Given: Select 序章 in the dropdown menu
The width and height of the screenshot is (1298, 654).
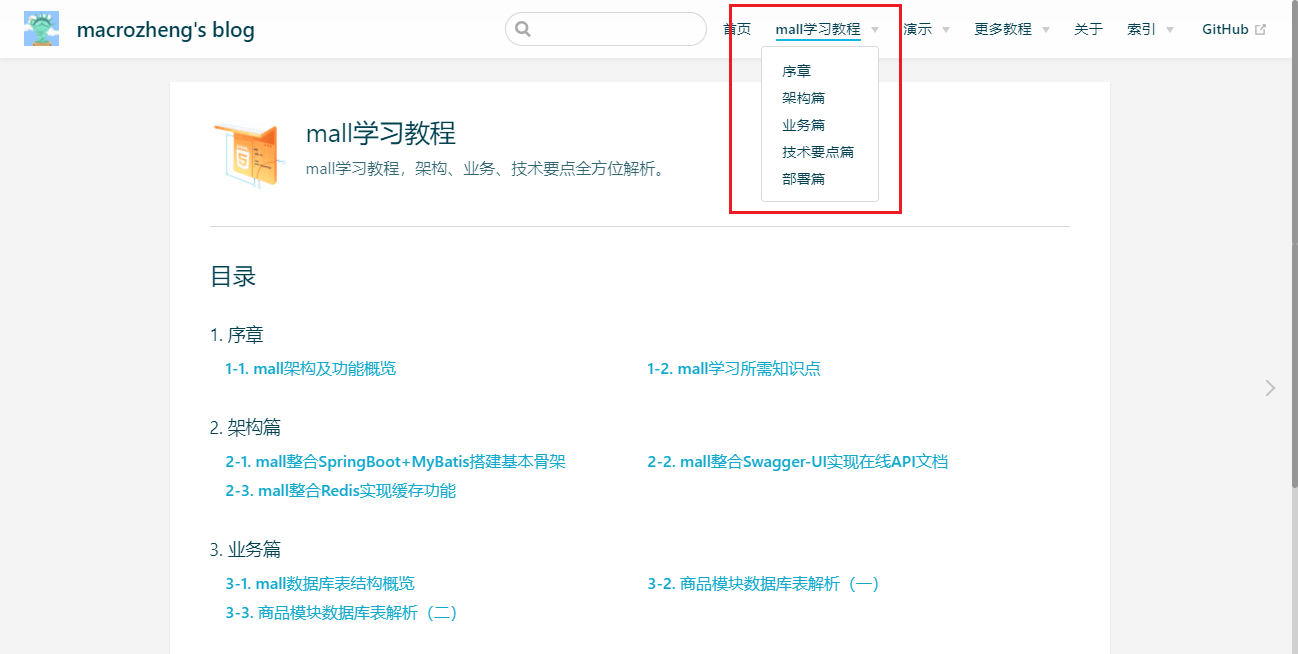Looking at the screenshot, I should click(797, 71).
